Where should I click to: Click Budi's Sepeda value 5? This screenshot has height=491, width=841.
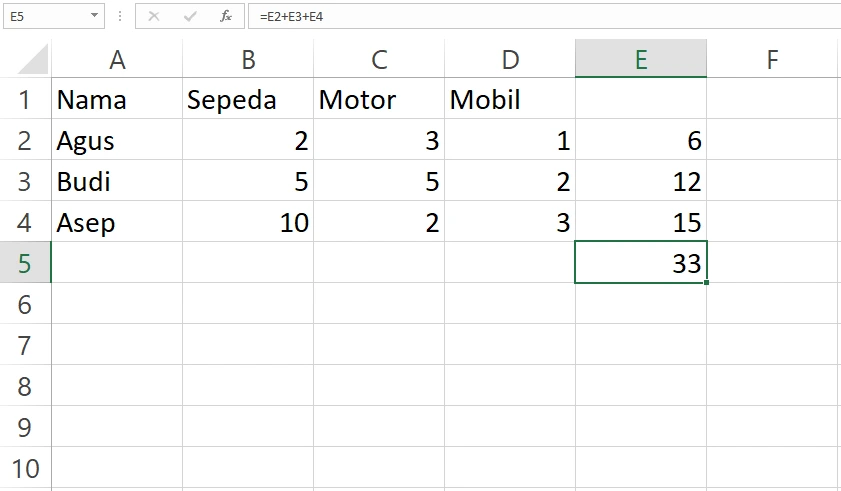click(x=248, y=181)
